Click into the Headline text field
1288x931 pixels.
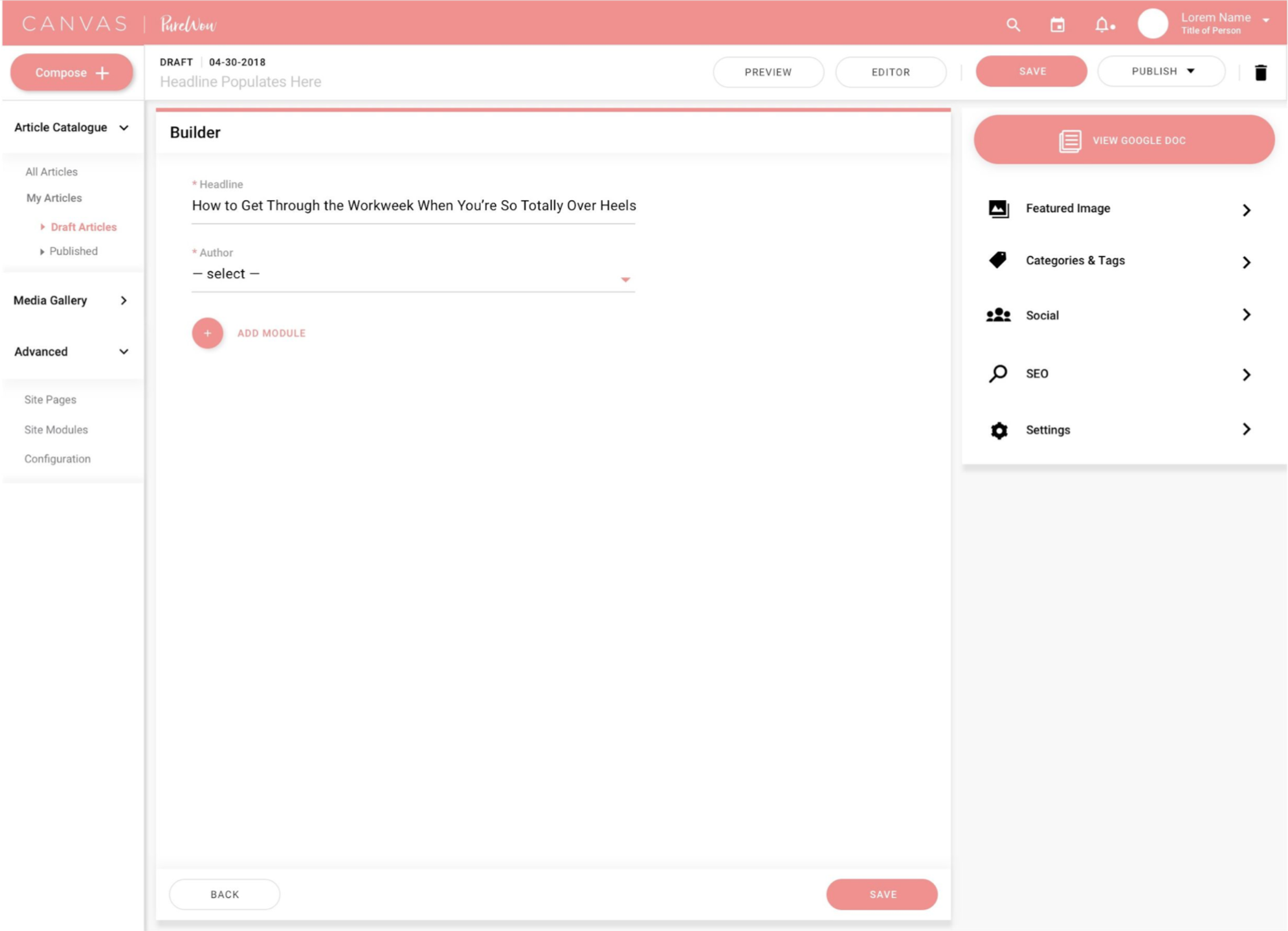pos(413,206)
